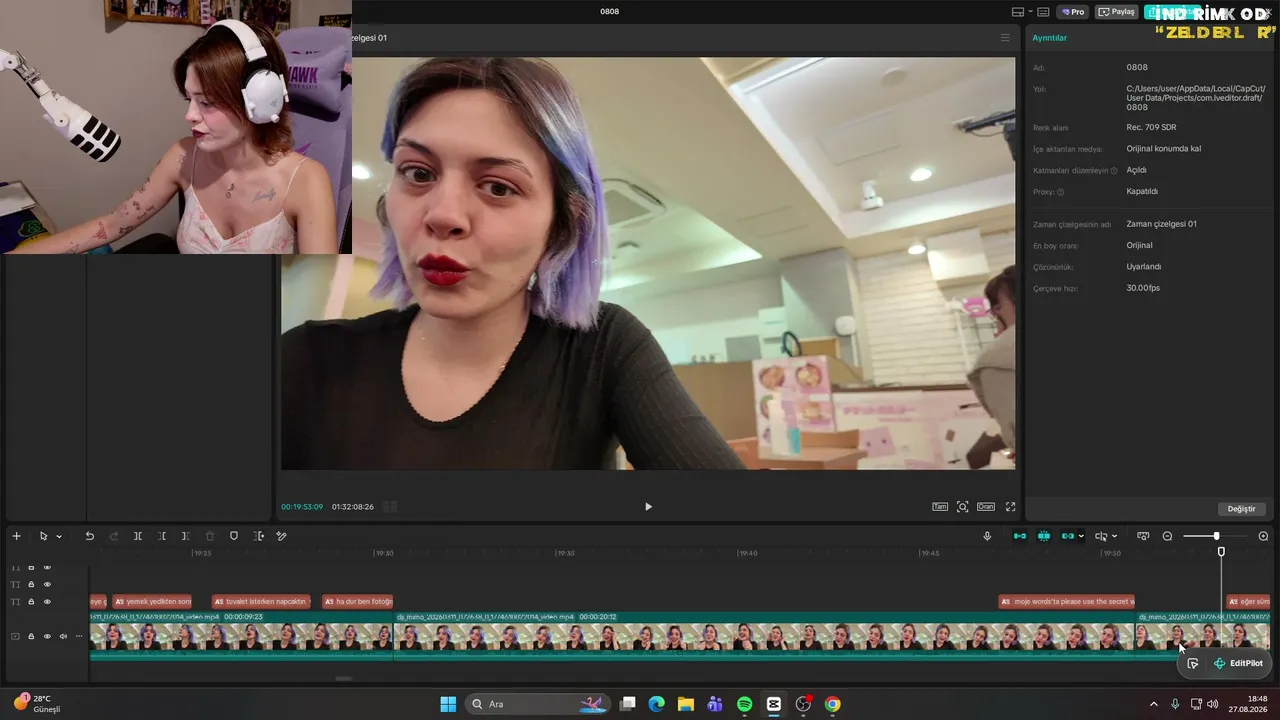1280x720 pixels.
Task: Open Microsoft Edge from the taskbar
Action: point(656,704)
